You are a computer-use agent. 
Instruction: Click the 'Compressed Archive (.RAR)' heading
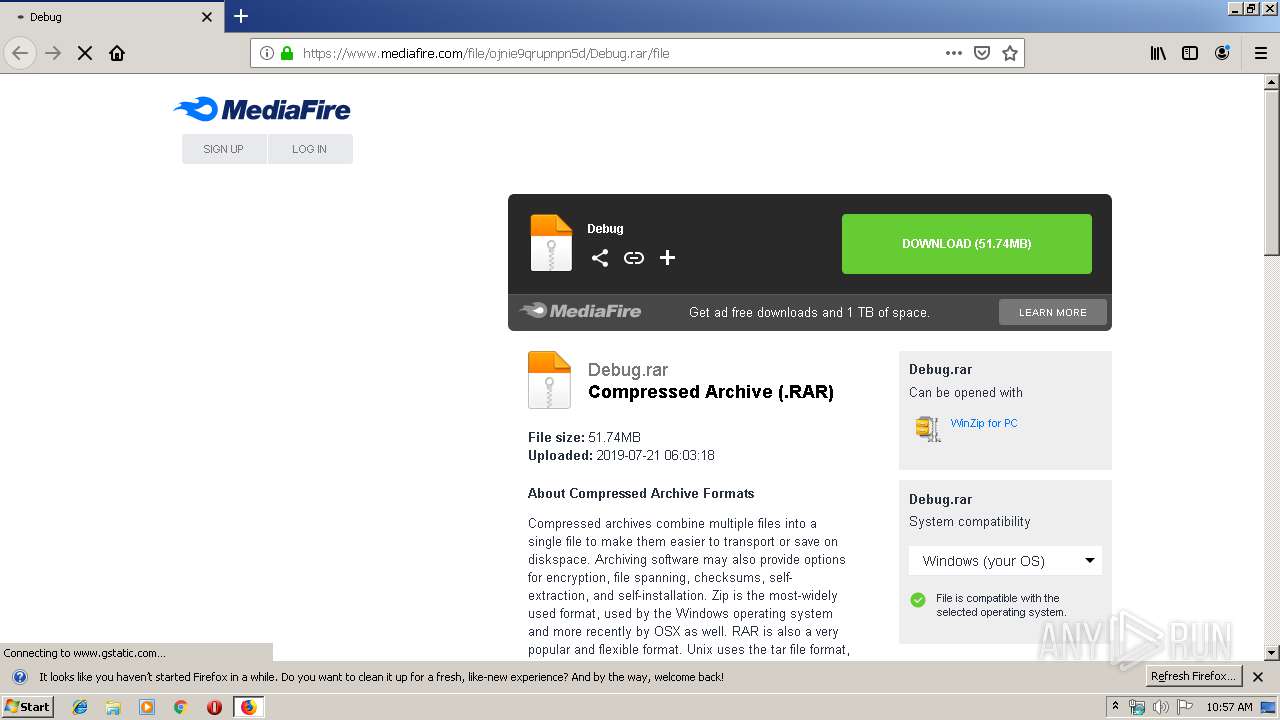[x=711, y=392]
